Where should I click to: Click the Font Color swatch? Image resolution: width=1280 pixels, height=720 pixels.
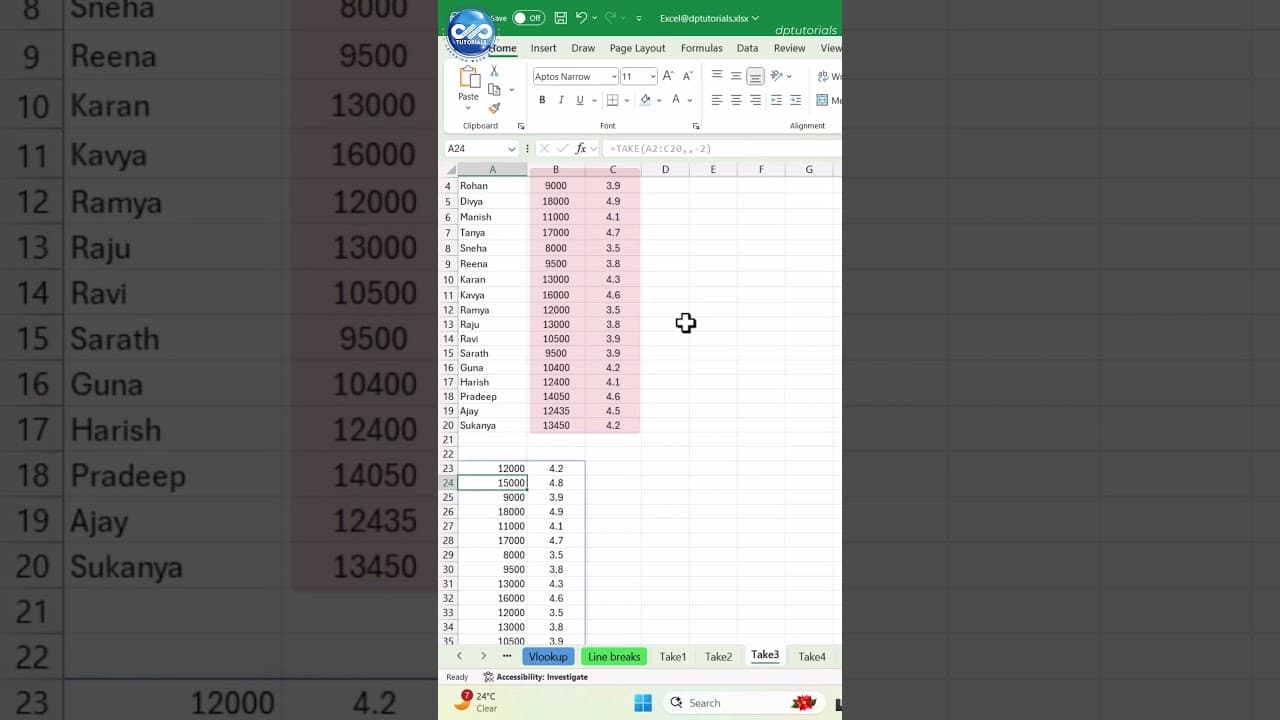tap(676, 100)
